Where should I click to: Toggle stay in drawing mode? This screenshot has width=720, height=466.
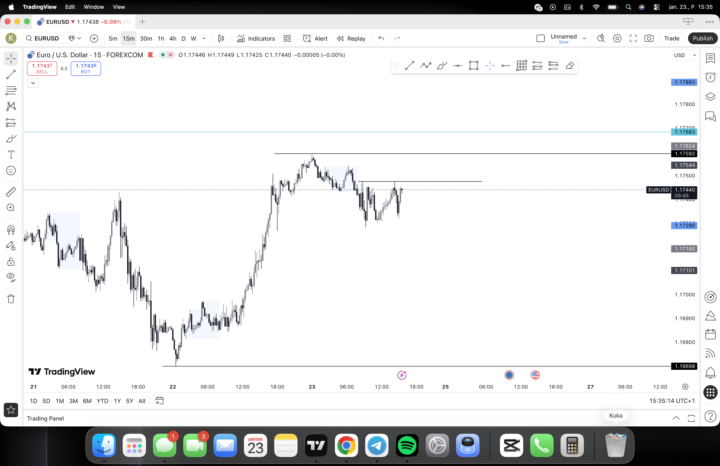click(11, 246)
